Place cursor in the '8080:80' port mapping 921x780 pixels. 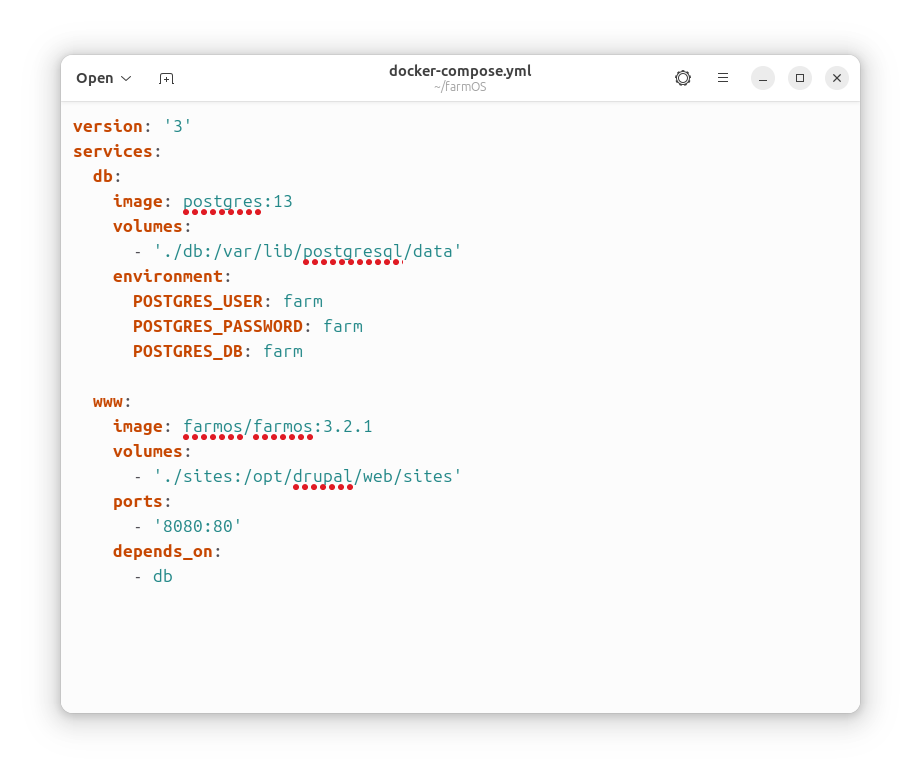click(197, 526)
